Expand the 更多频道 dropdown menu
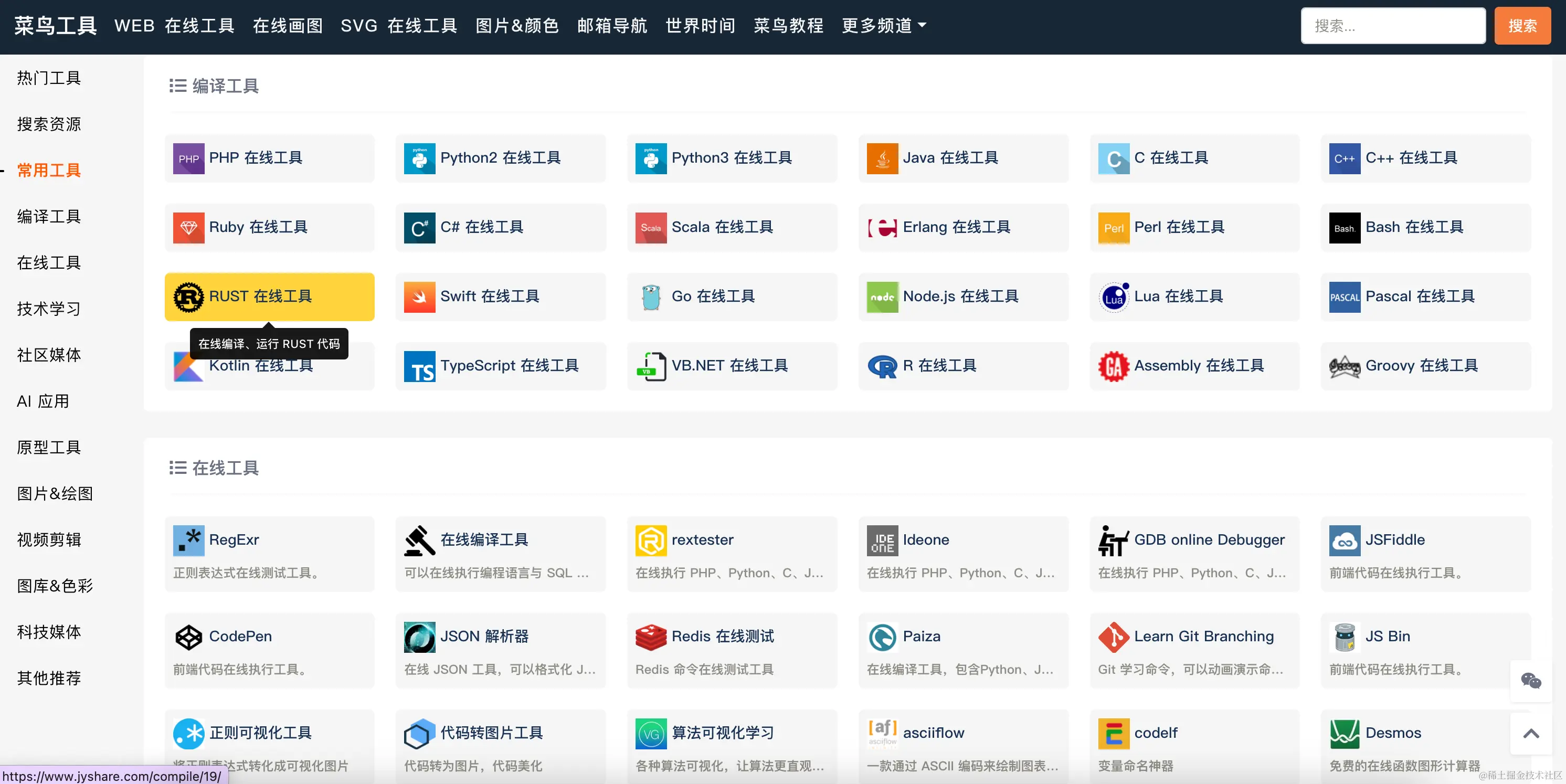1566x784 pixels. tap(883, 26)
